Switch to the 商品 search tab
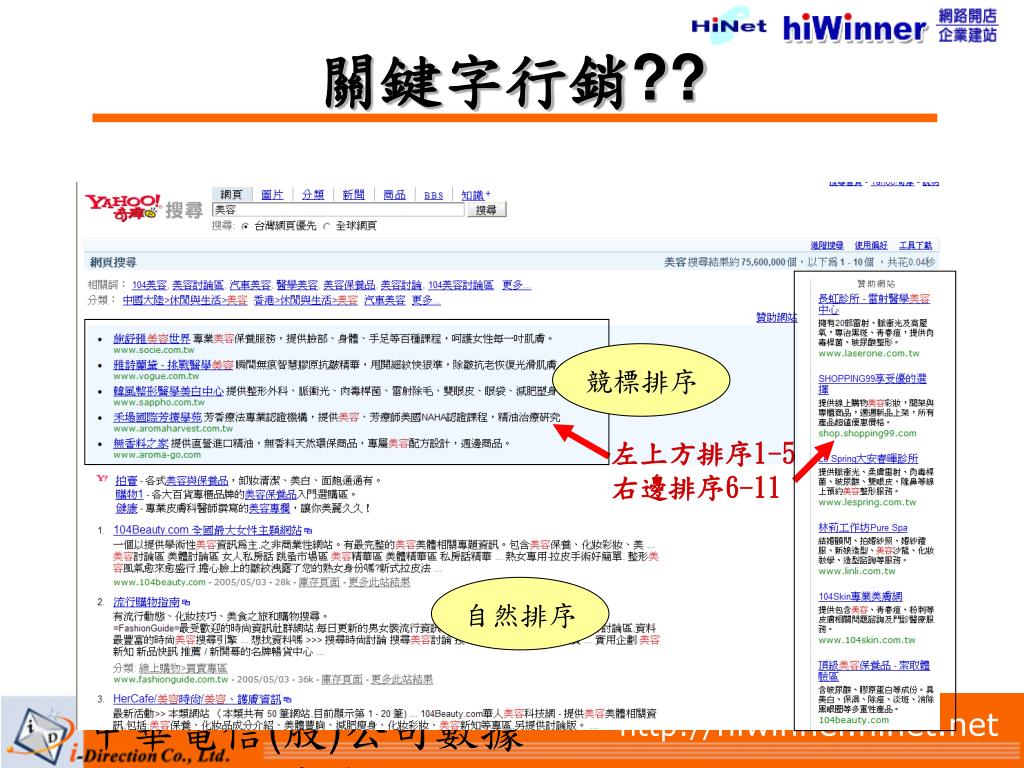Image resolution: width=1024 pixels, height=768 pixels. 394,195
